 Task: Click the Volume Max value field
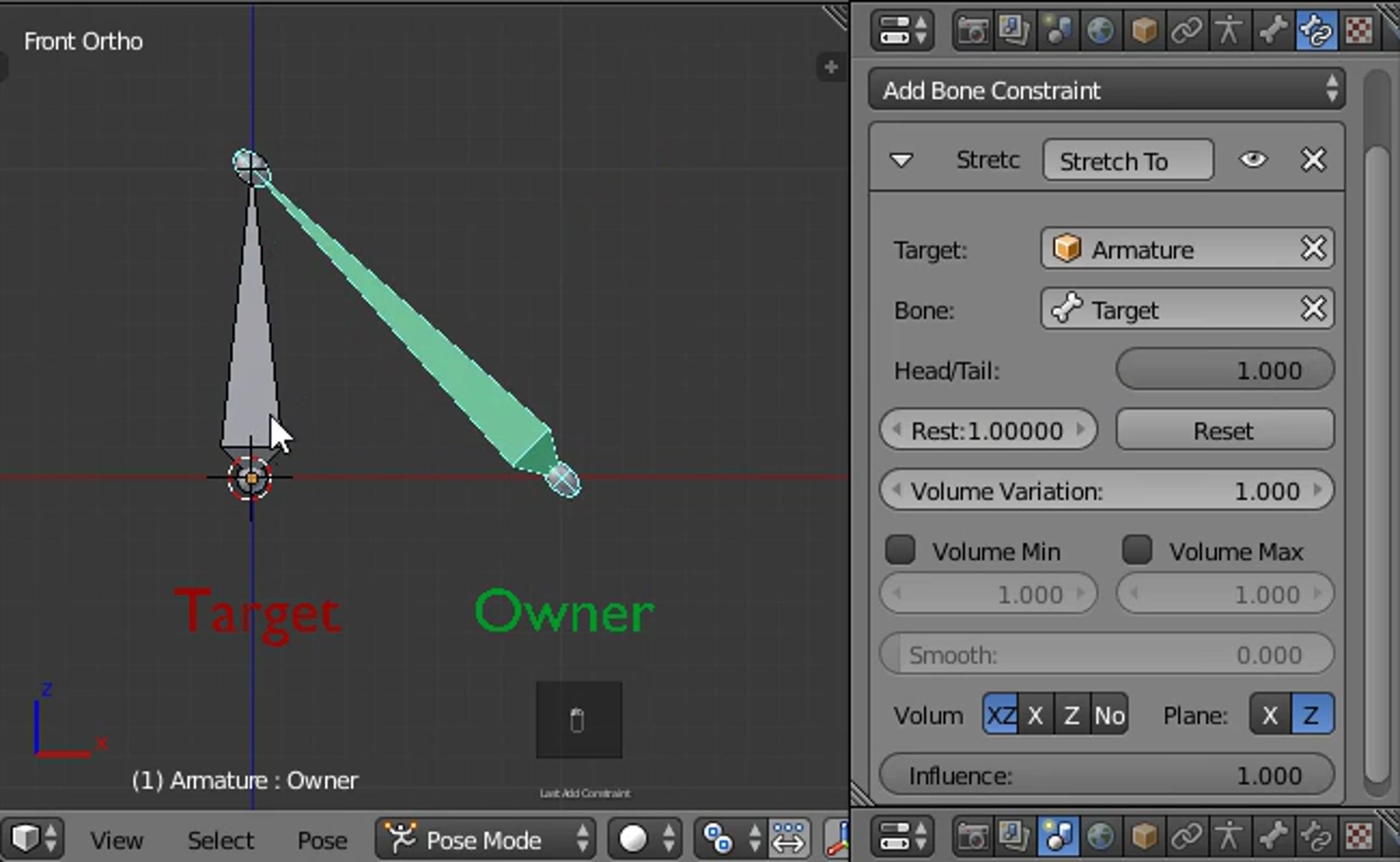click(x=1225, y=594)
